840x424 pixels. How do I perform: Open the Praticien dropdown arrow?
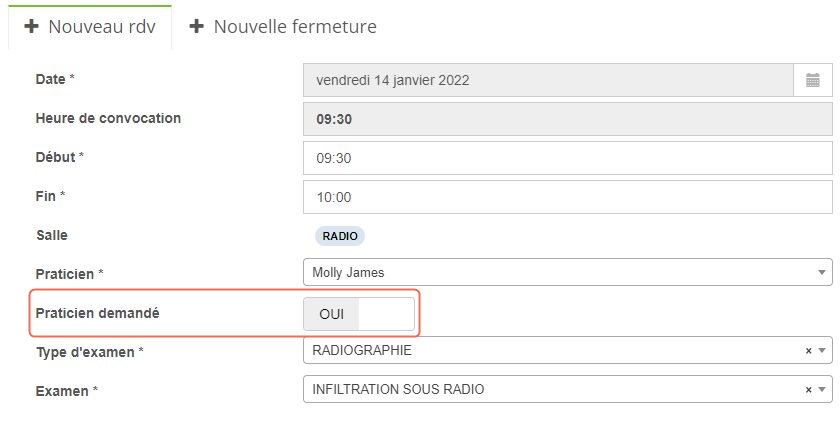[x=822, y=272]
